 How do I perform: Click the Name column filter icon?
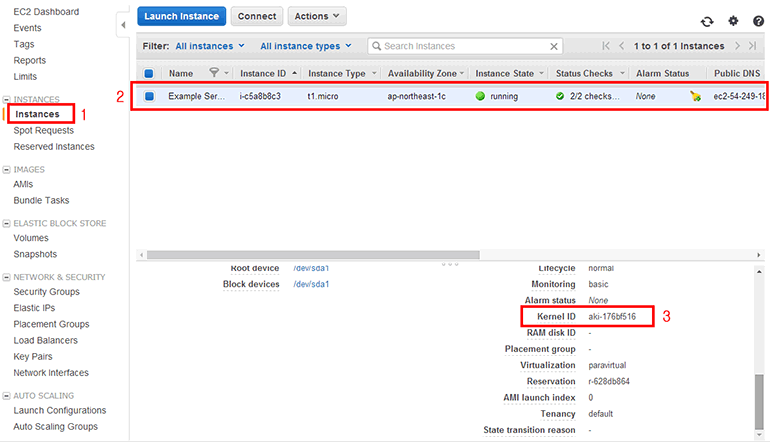(x=213, y=73)
